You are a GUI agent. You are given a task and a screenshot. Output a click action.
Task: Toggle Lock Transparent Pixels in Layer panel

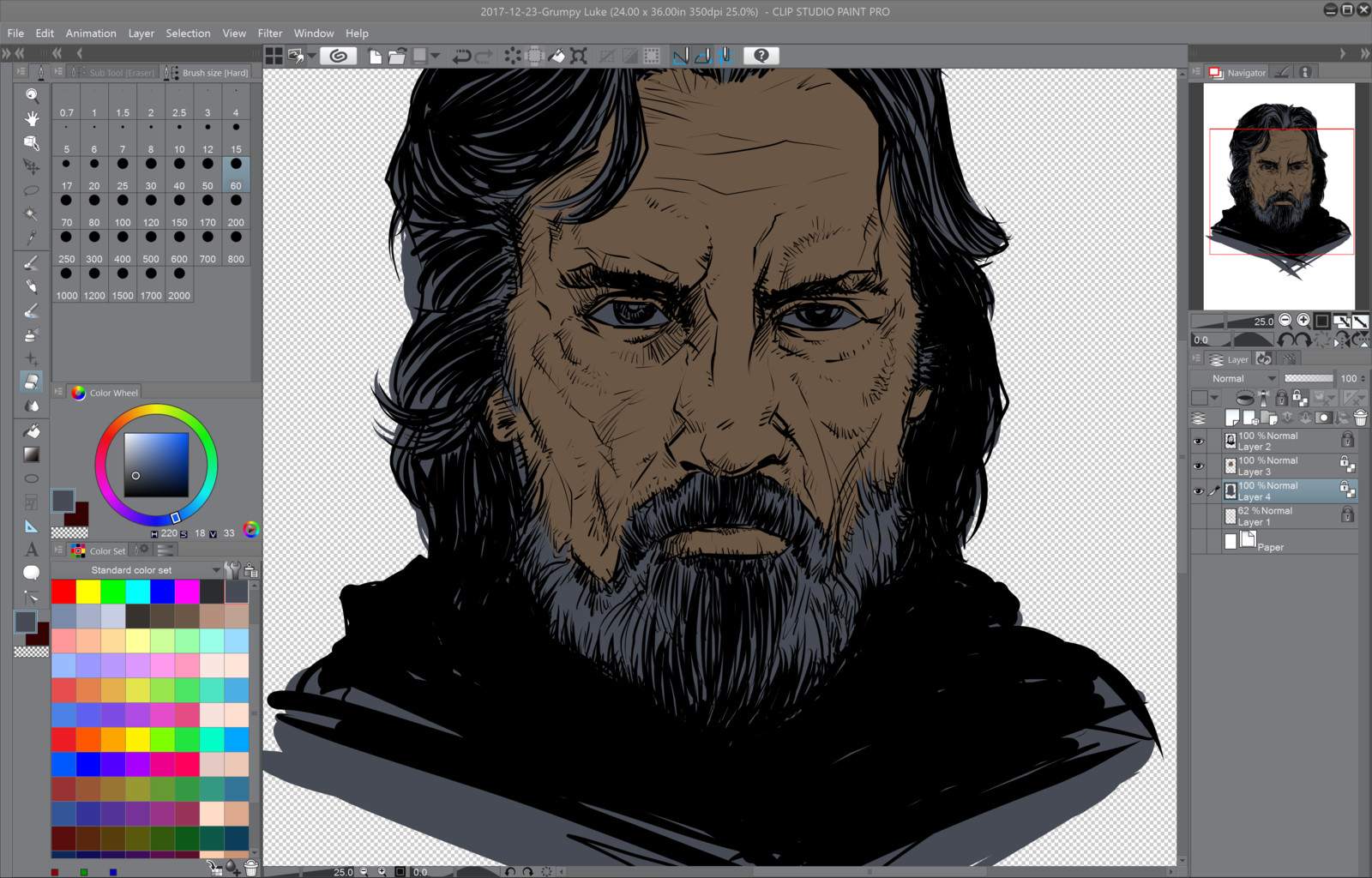point(1300,398)
